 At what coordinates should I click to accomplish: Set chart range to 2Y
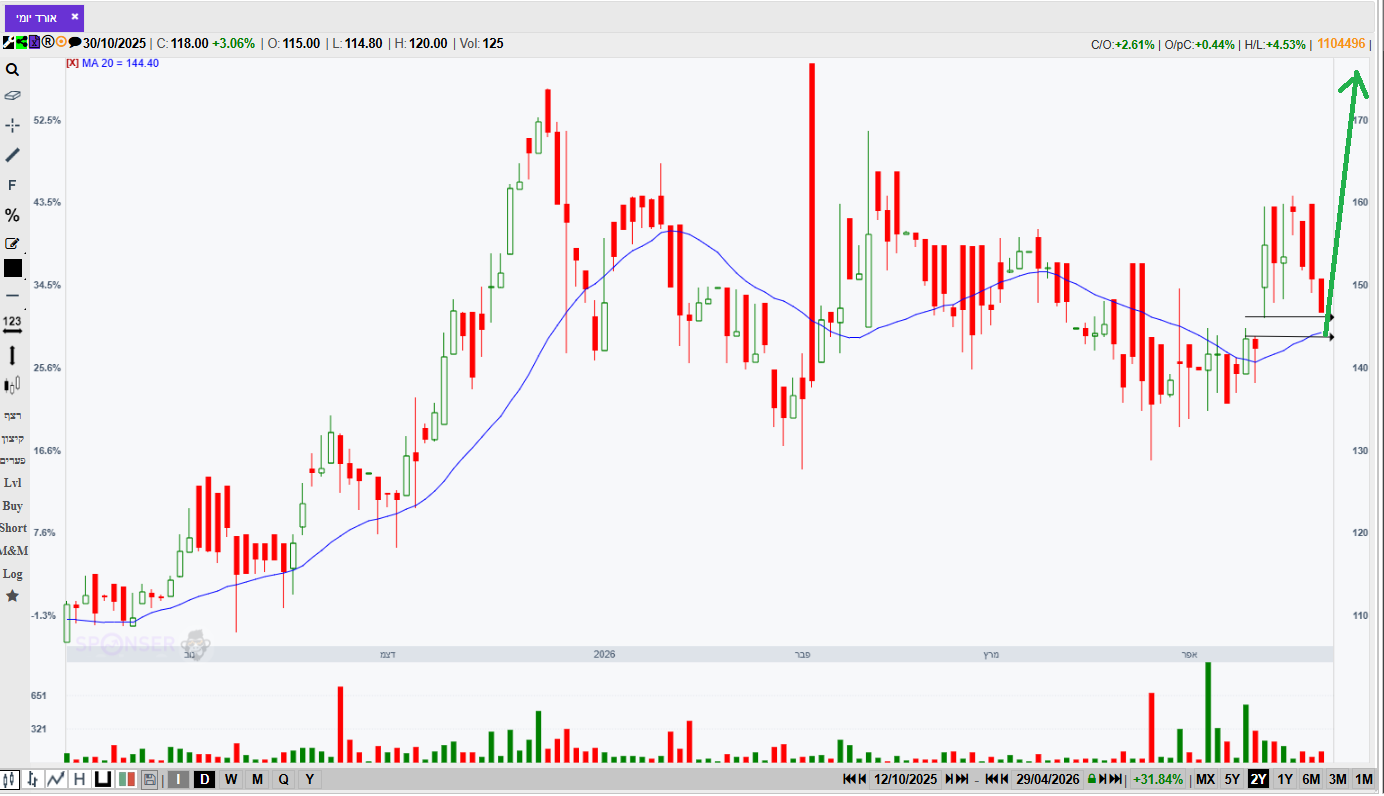1258,779
